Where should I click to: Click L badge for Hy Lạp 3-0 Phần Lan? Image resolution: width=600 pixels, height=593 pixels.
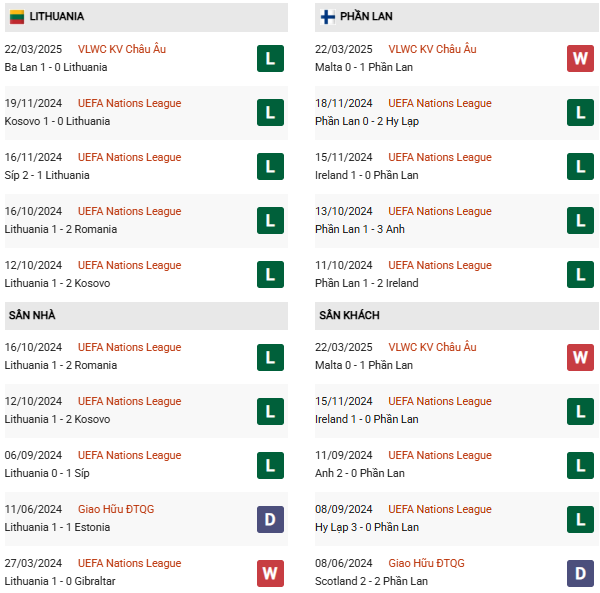click(580, 519)
